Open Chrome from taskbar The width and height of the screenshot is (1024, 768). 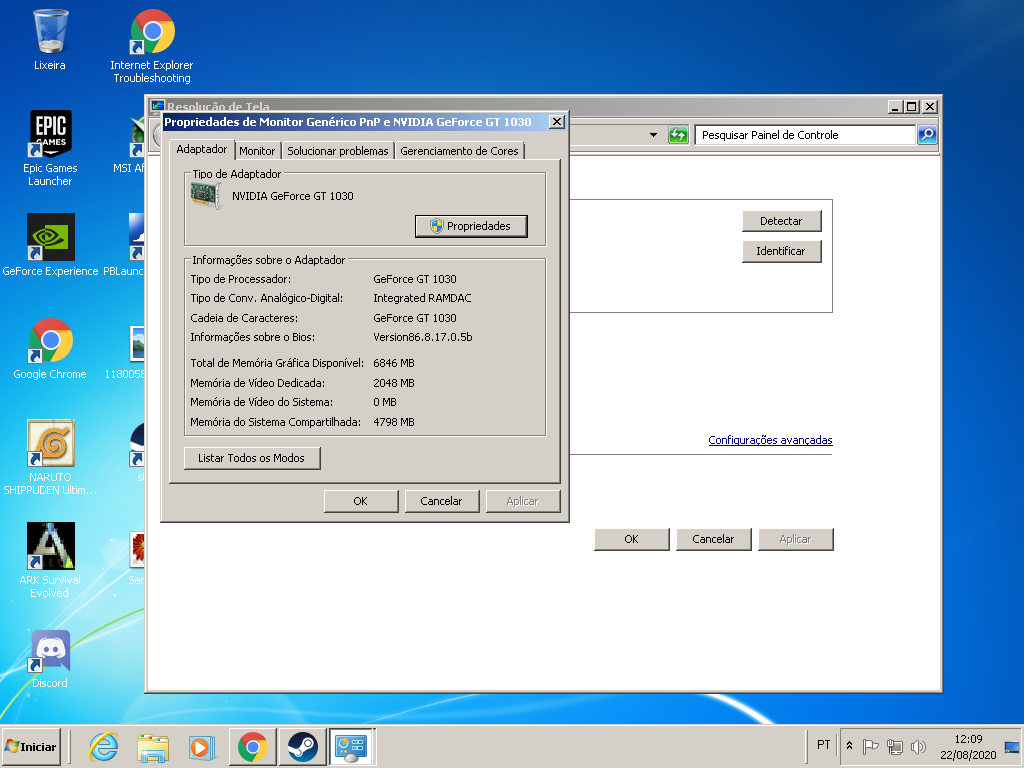[253, 746]
